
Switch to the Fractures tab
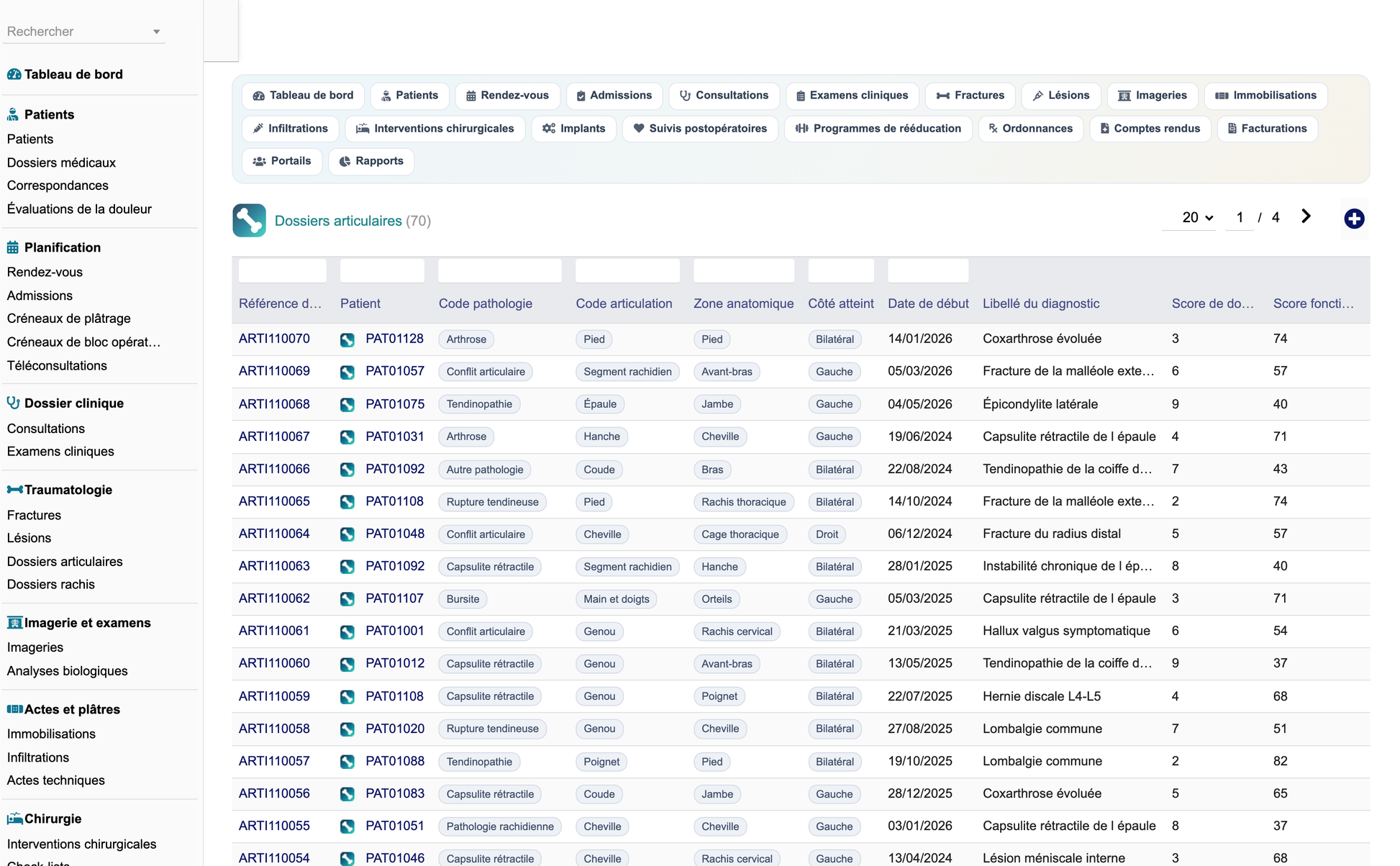click(970, 96)
